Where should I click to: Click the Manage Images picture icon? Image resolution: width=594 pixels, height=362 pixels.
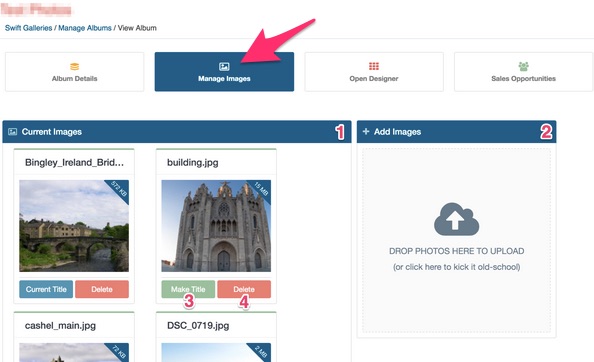click(224, 67)
